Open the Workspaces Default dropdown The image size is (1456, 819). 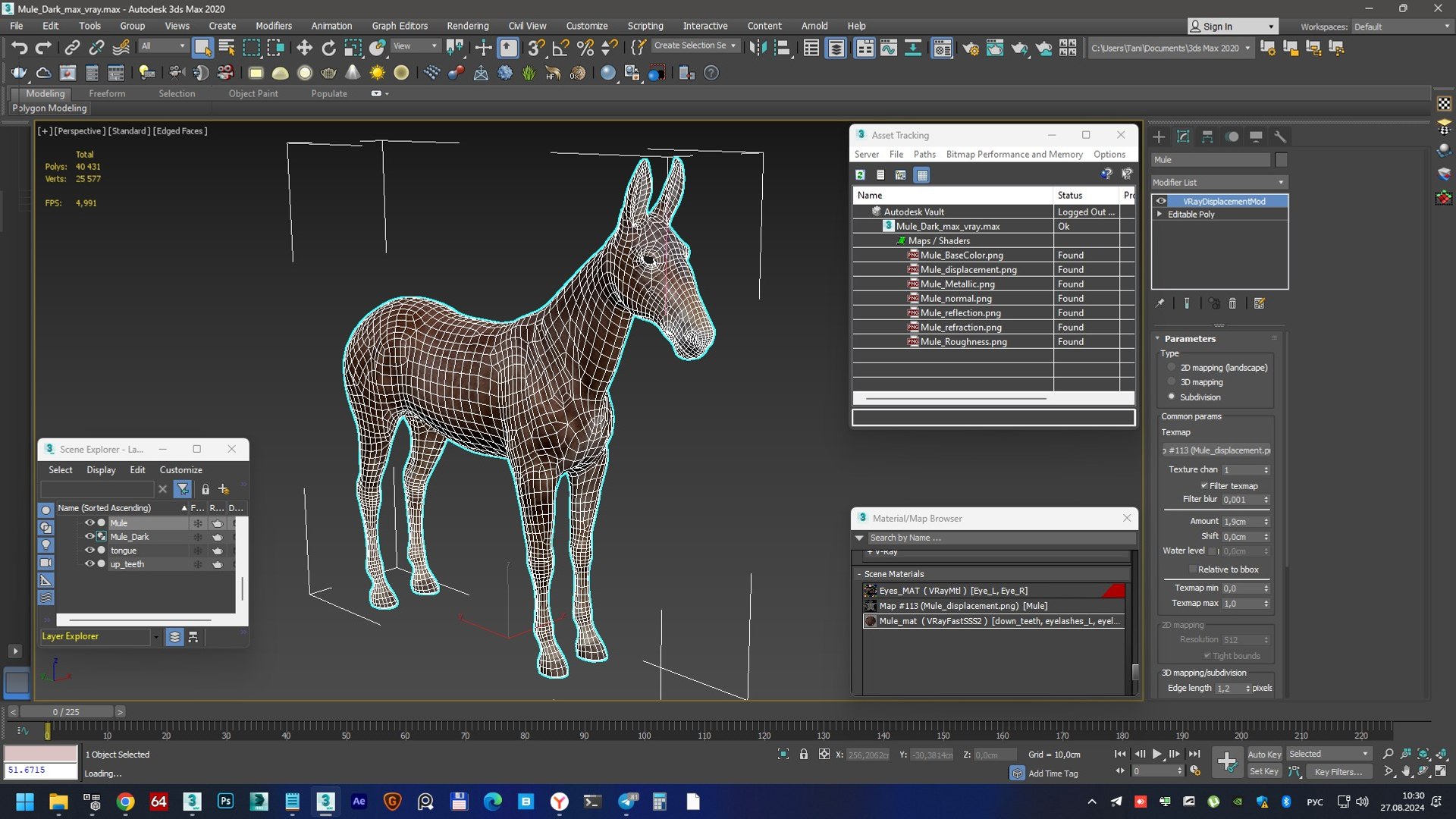click(x=1401, y=27)
